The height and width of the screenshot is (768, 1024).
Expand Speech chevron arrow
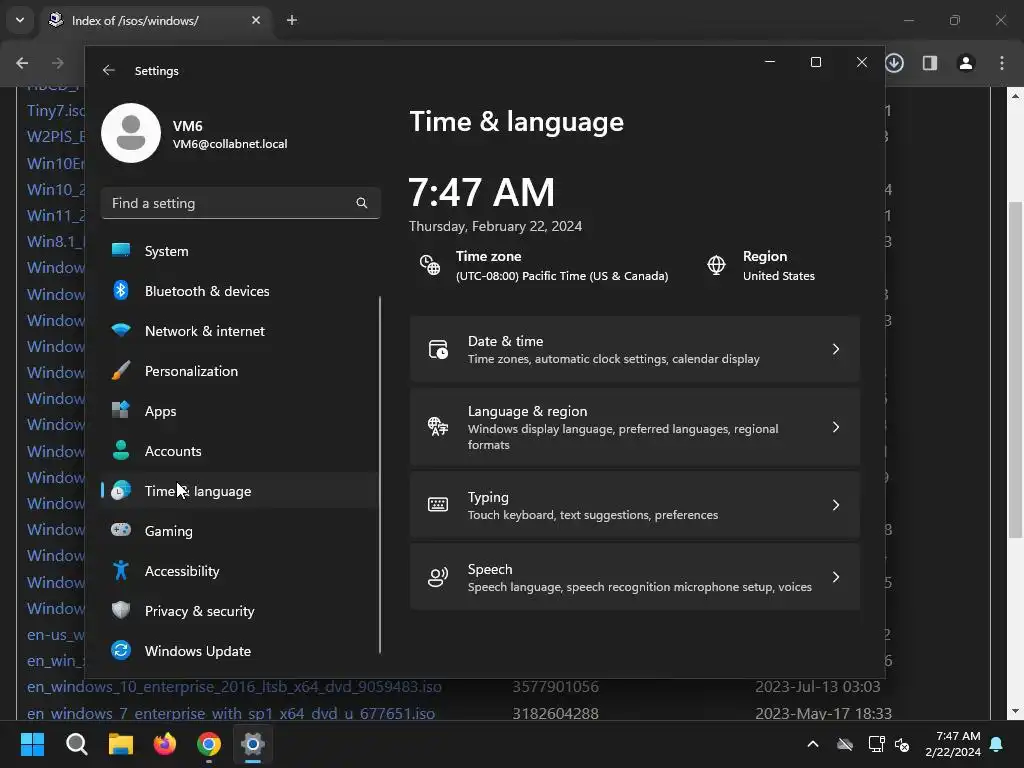pyautogui.click(x=836, y=577)
